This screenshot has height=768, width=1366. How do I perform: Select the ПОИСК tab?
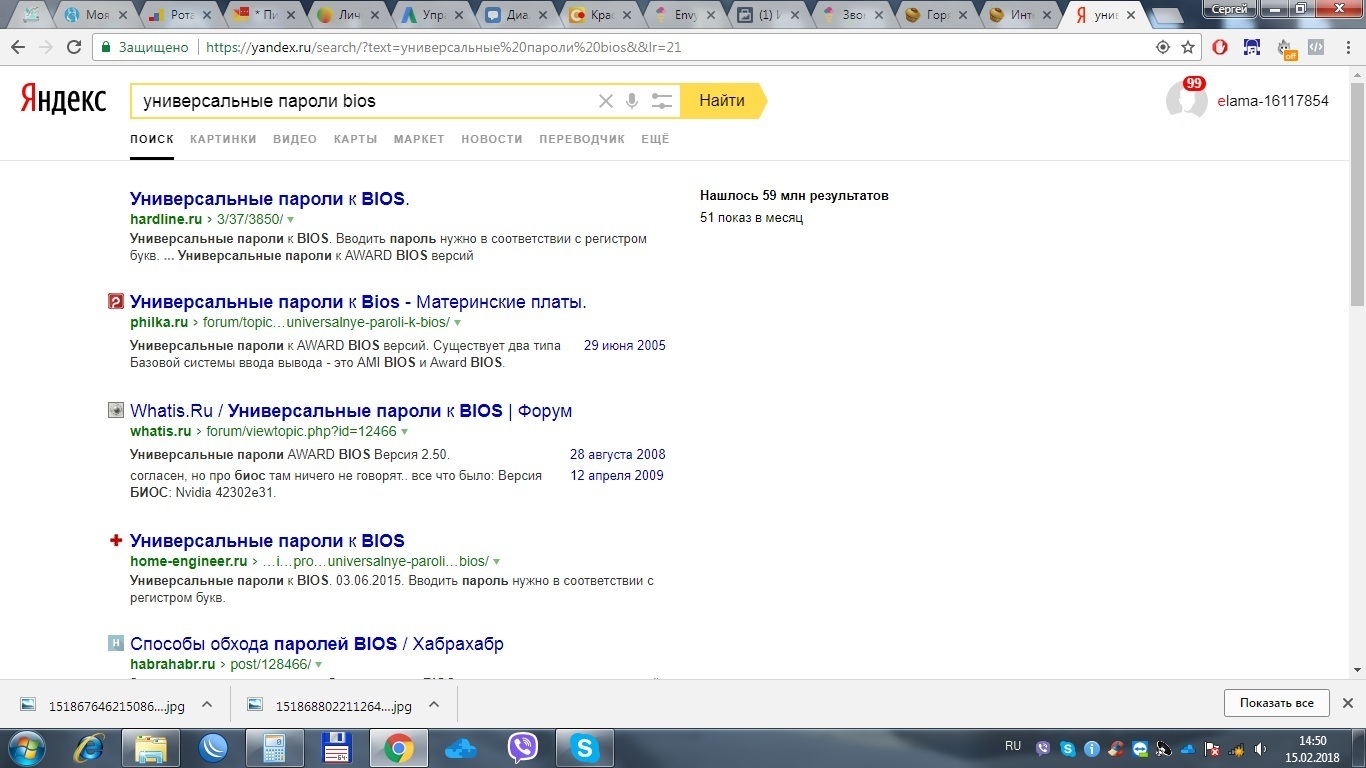click(x=152, y=139)
